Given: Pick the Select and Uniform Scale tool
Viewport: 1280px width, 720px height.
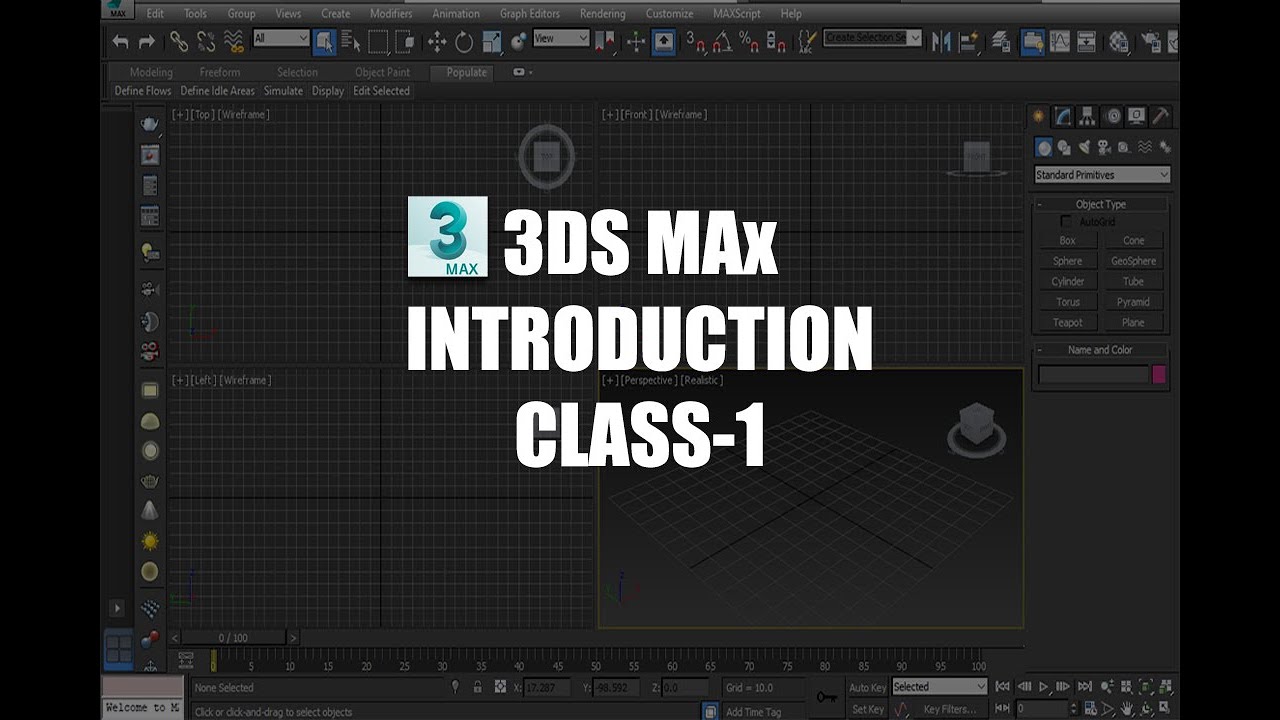Looking at the screenshot, I should 492,41.
